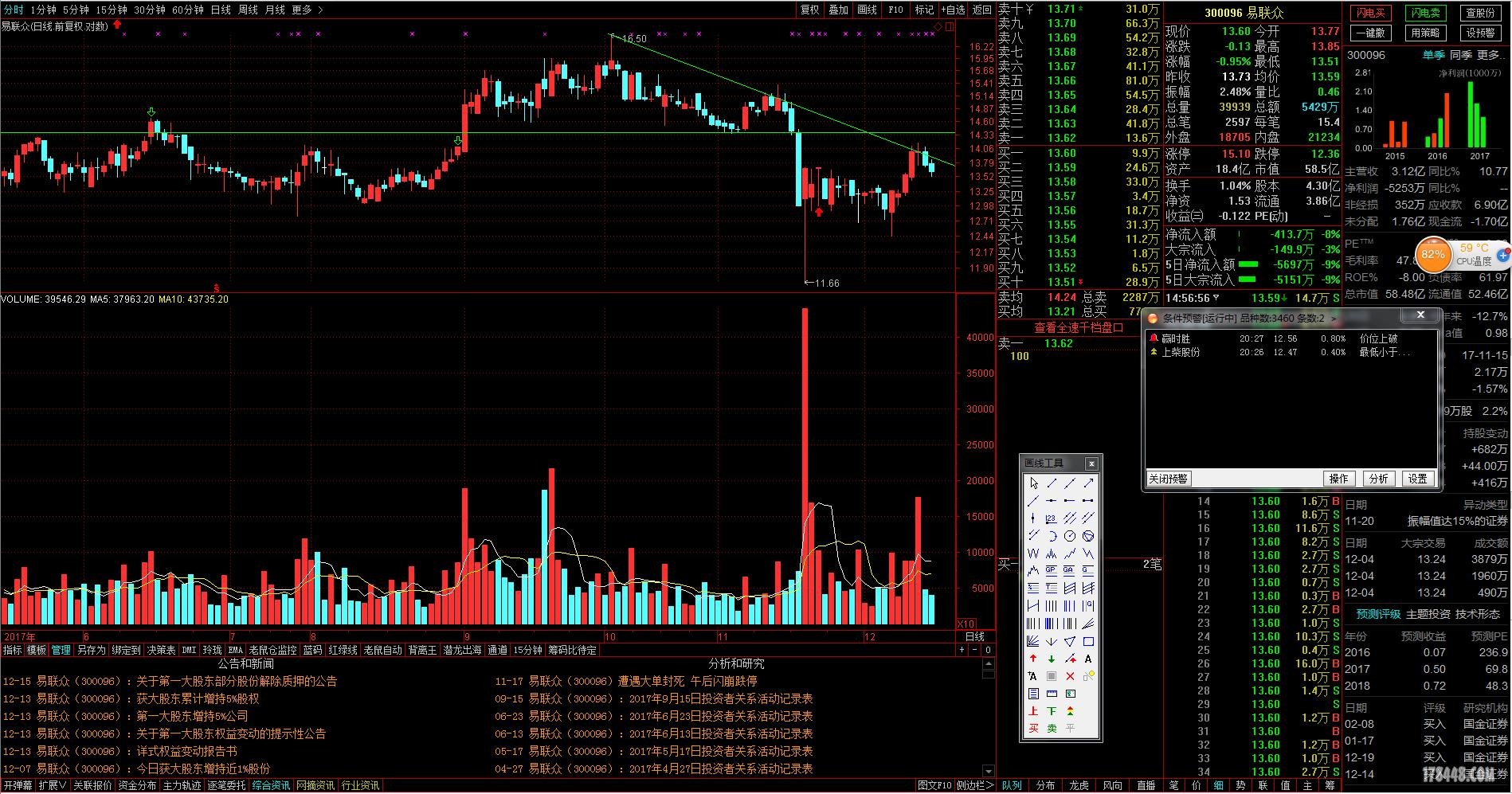Switch to 分时 chart period
This screenshot has width=1512, height=794.
[x=14, y=10]
